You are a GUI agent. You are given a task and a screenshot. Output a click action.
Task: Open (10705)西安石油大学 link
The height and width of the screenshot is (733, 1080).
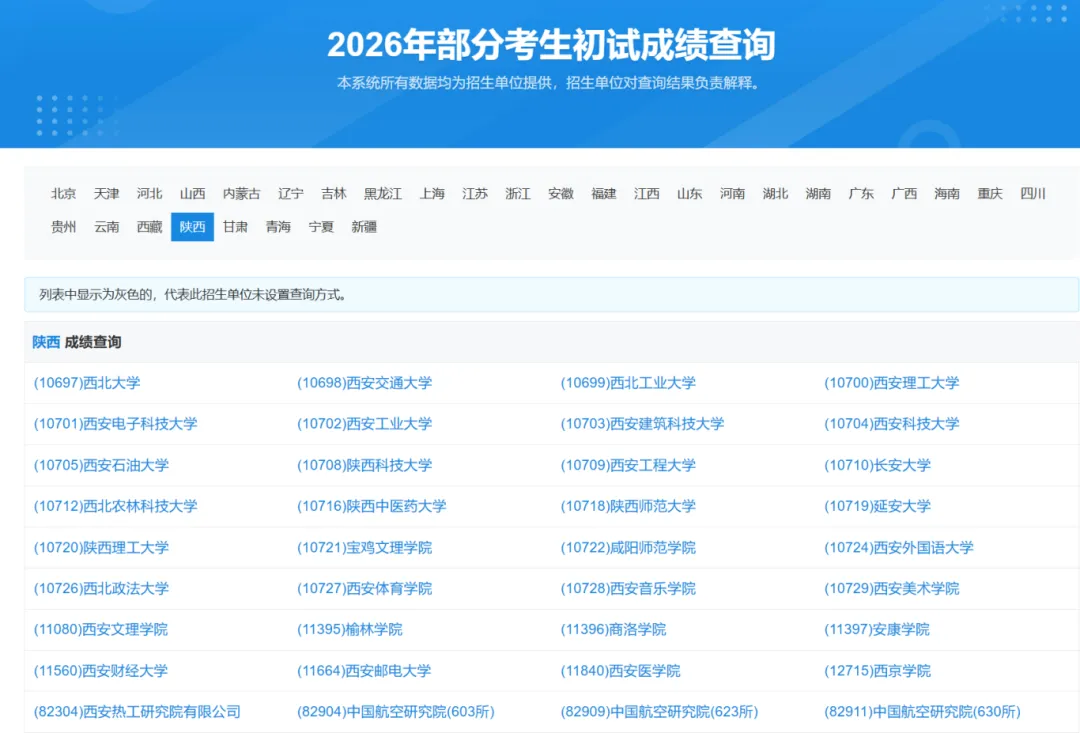click(x=101, y=465)
